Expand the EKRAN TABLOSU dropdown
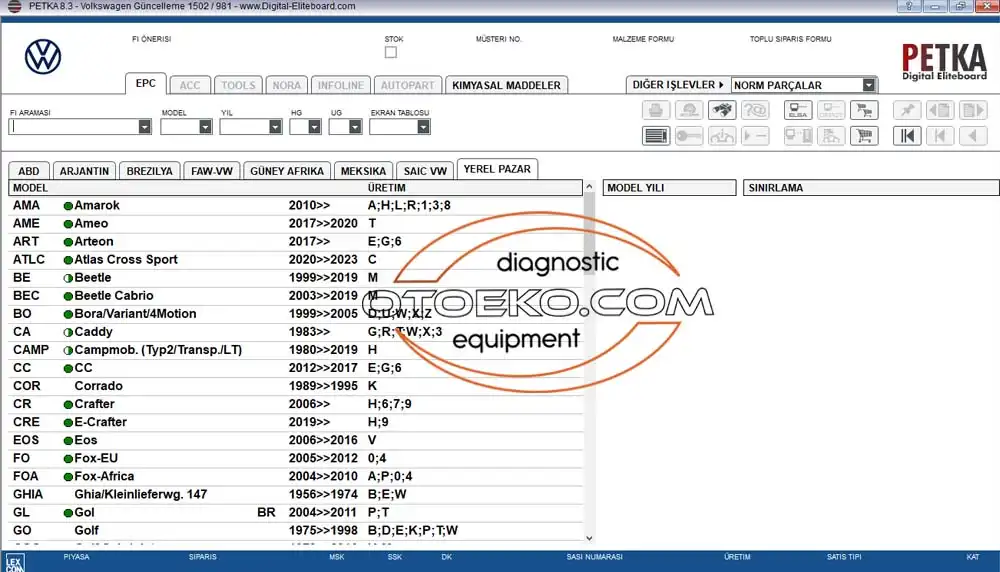The image size is (1000, 572). coord(423,127)
